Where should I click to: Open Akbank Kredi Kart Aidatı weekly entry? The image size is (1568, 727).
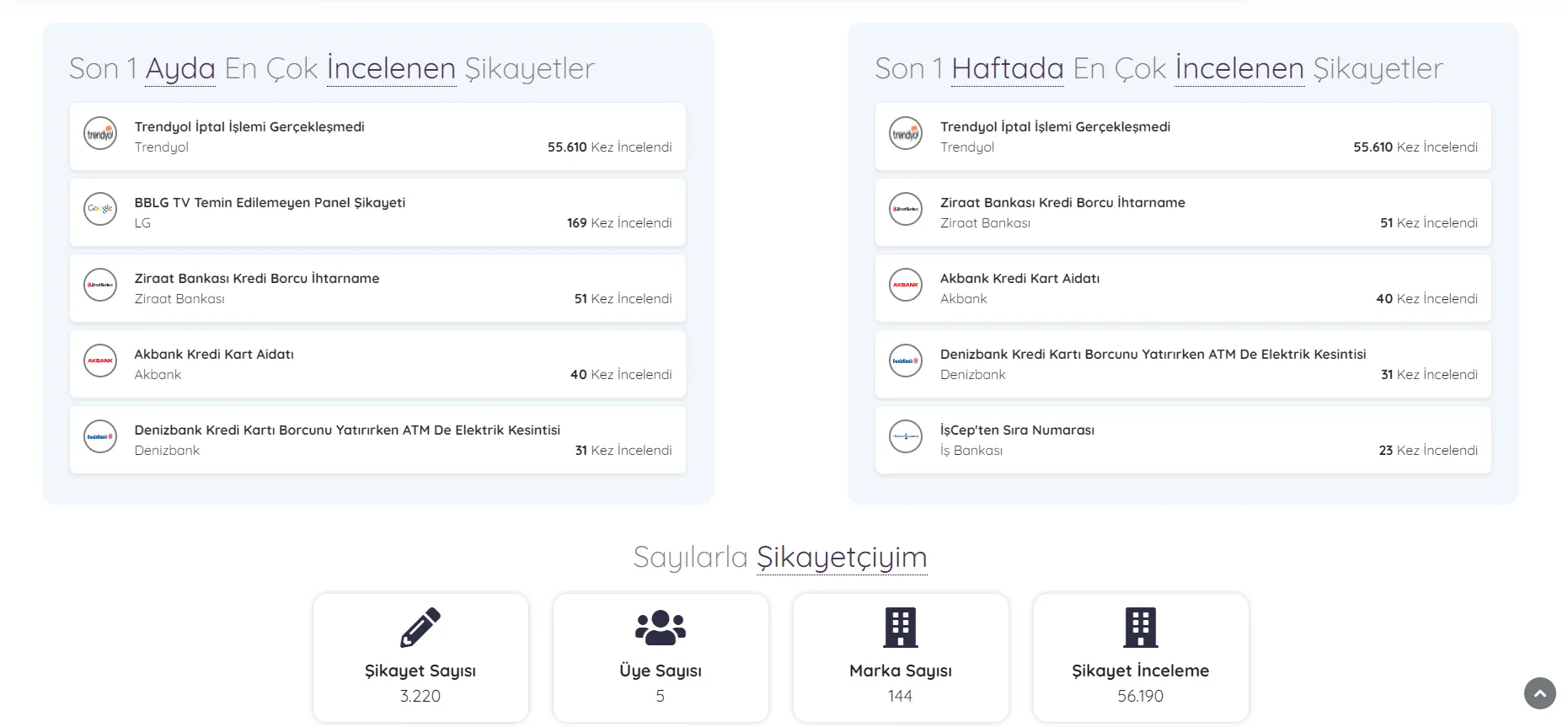[1183, 288]
